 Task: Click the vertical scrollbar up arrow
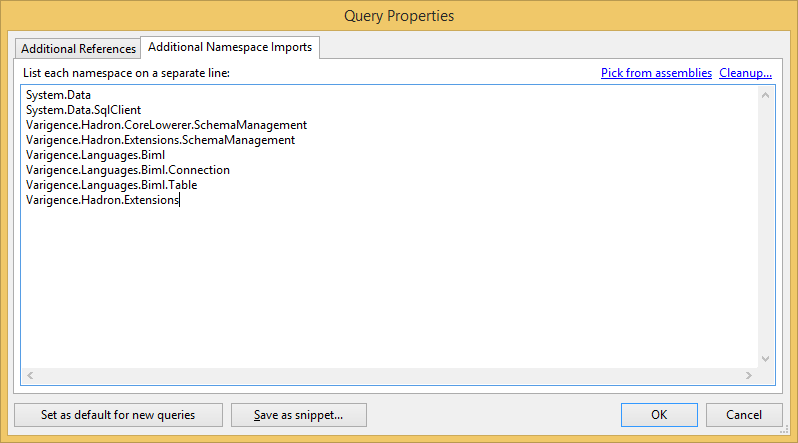[766, 95]
